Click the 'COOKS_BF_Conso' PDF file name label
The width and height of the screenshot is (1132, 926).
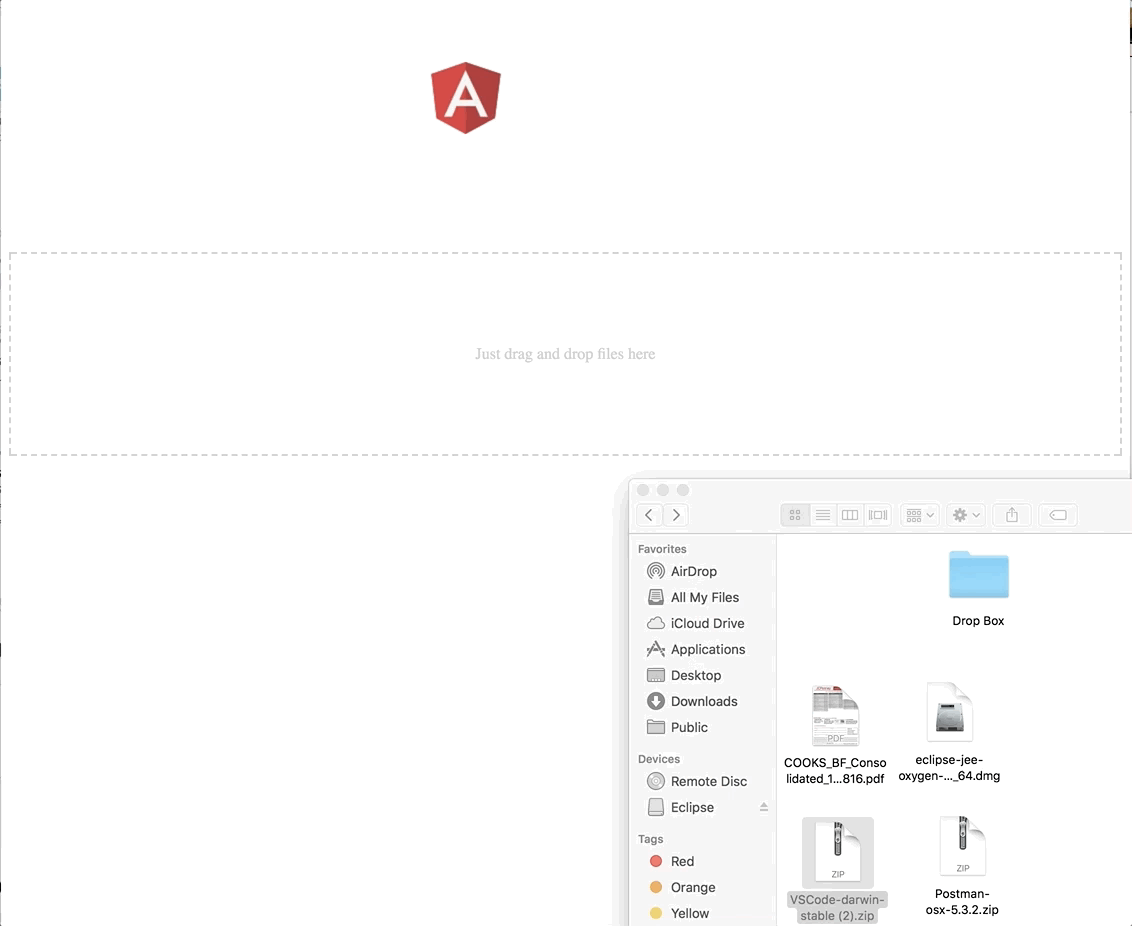click(835, 771)
